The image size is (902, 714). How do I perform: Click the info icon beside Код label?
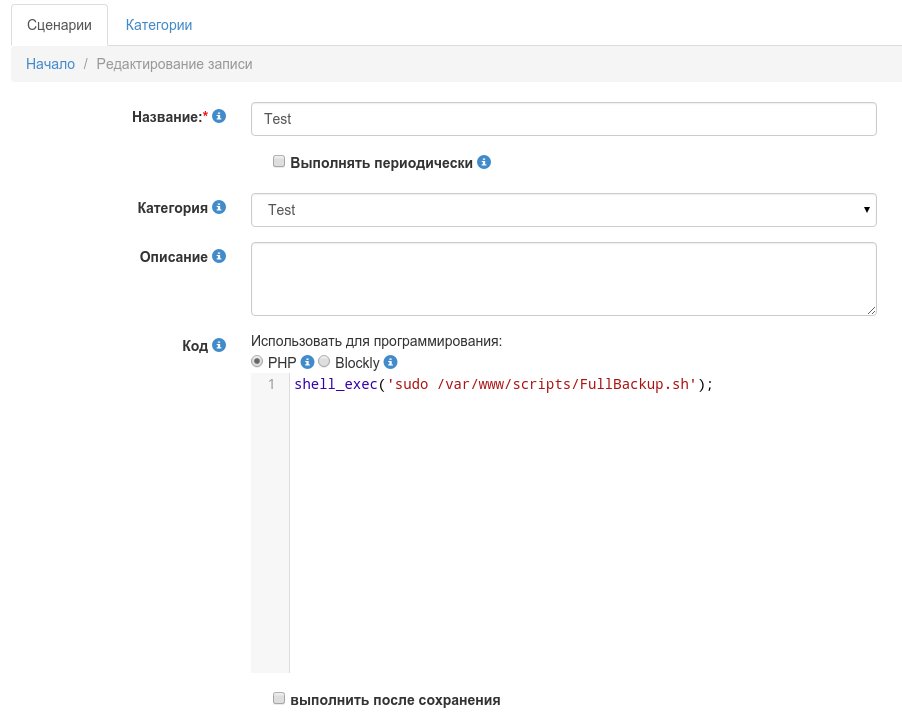click(x=219, y=345)
